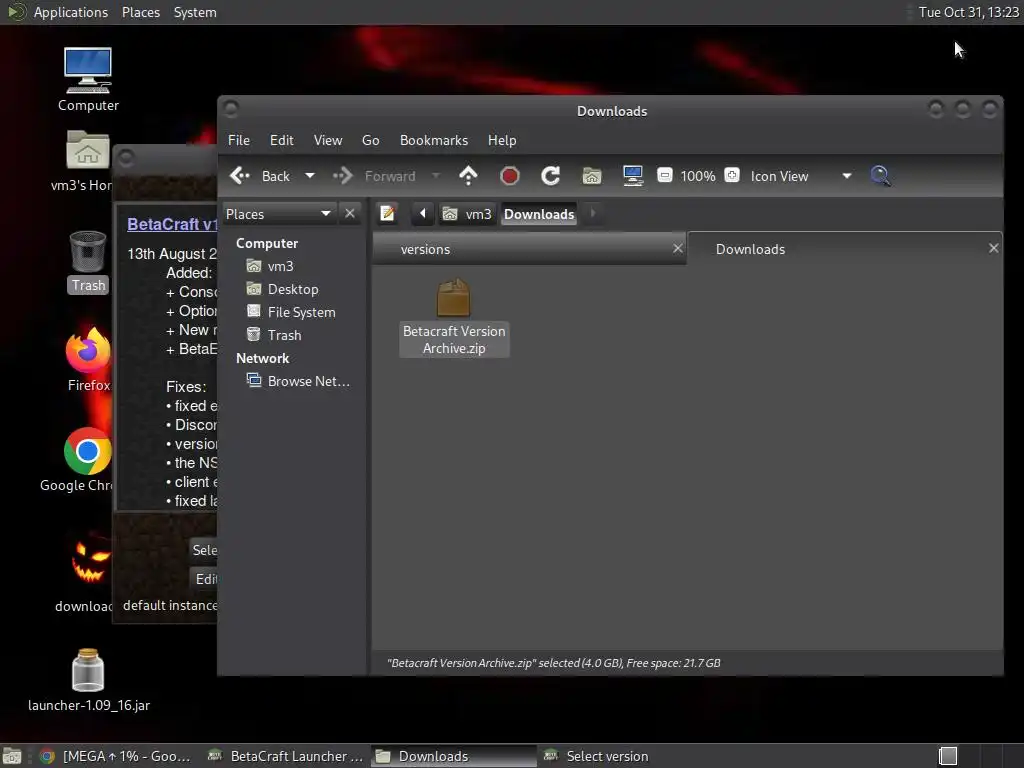The image size is (1024, 768).
Task: Reload the folder with the Refresh icon
Action: tap(551, 176)
